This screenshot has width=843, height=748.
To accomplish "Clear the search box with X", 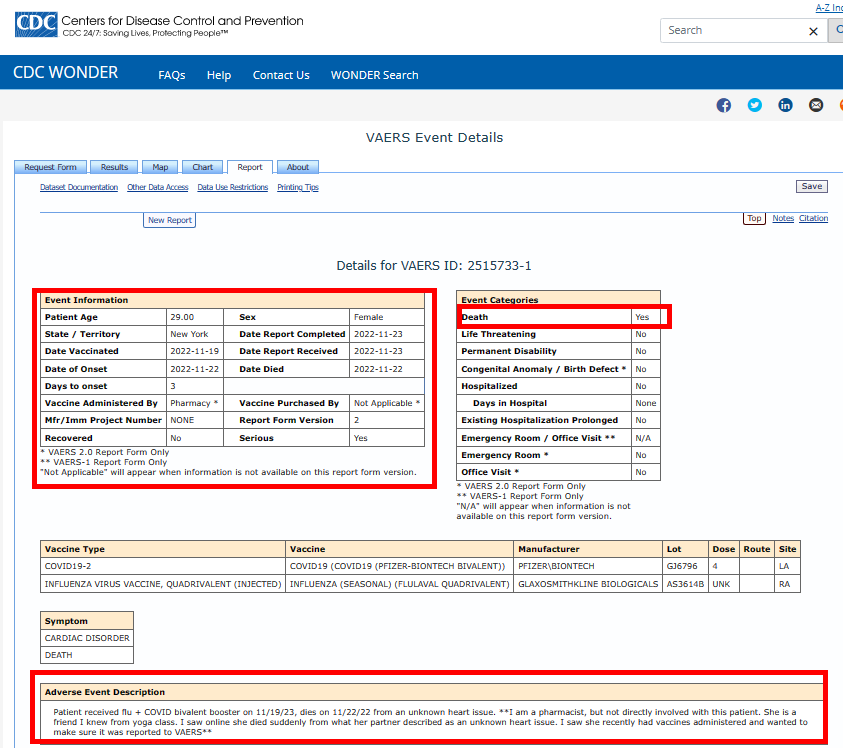I will 813,31.
